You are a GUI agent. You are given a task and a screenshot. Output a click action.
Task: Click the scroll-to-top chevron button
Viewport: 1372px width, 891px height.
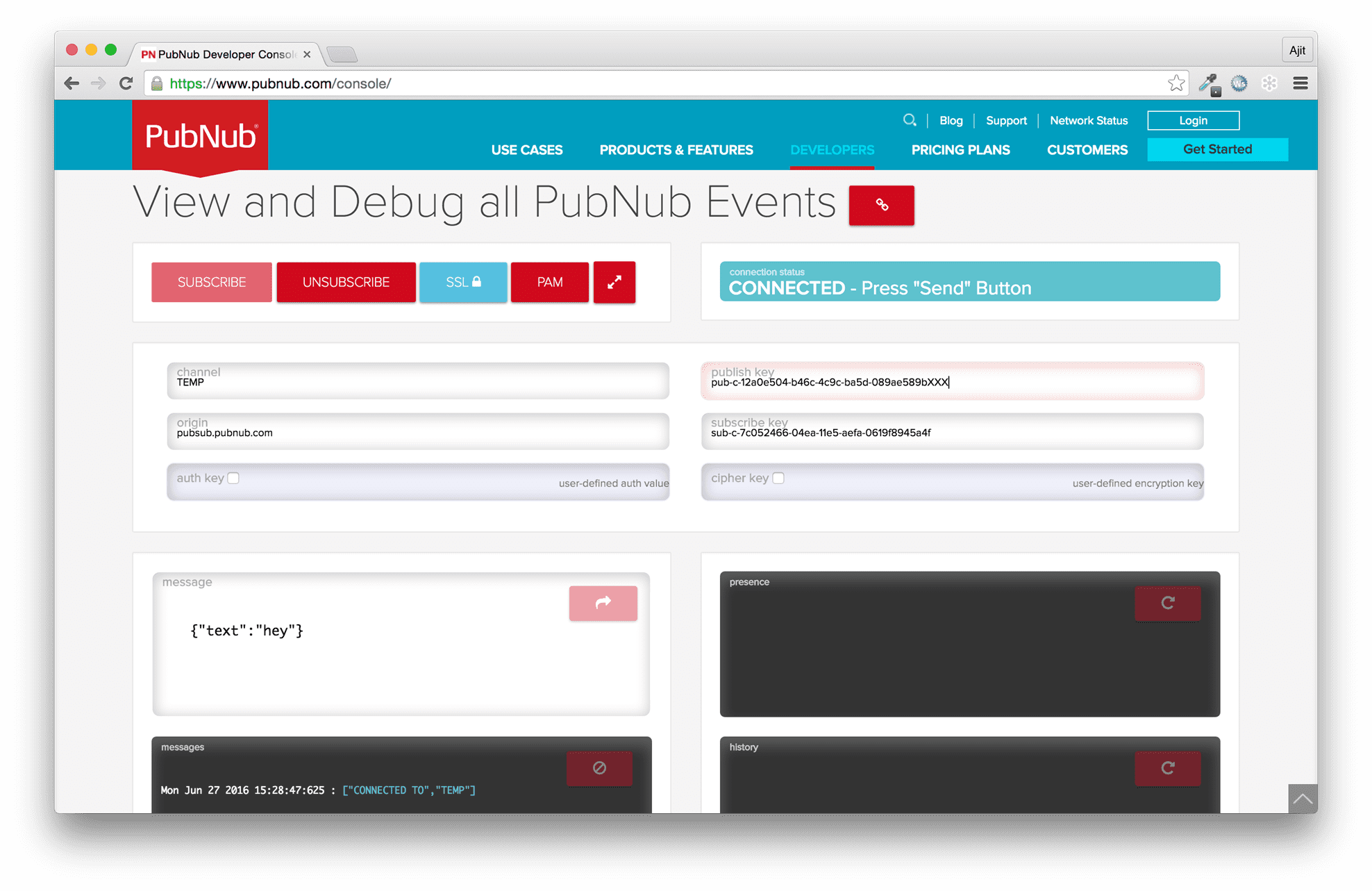[x=1303, y=799]
